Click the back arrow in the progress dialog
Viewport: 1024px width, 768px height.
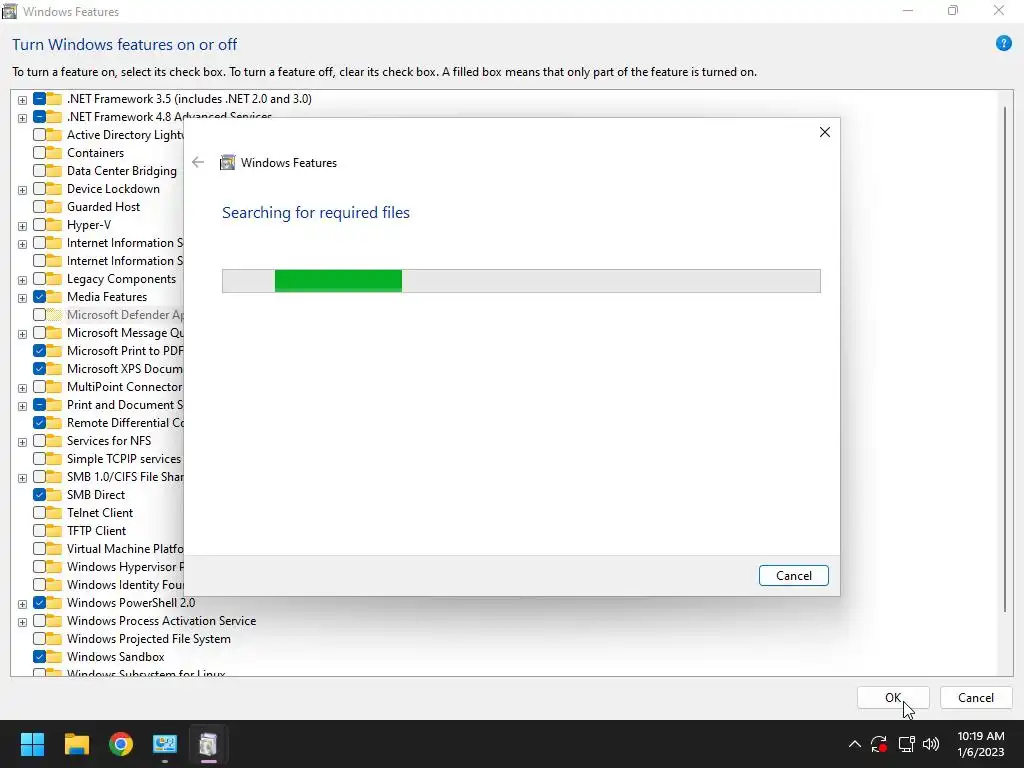tap(198, 163)
